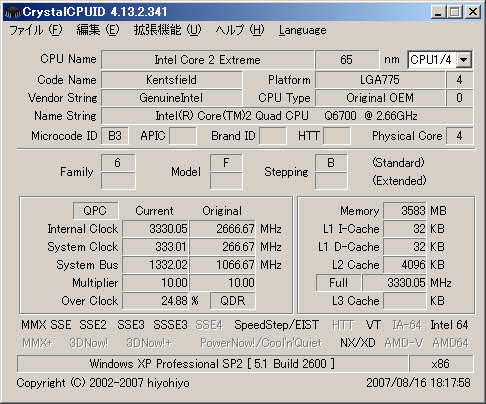Screen dimensions: 486x404
Task: Click the CrystalCPUID chip icon in title bar
Action: (x=13, y=12)
